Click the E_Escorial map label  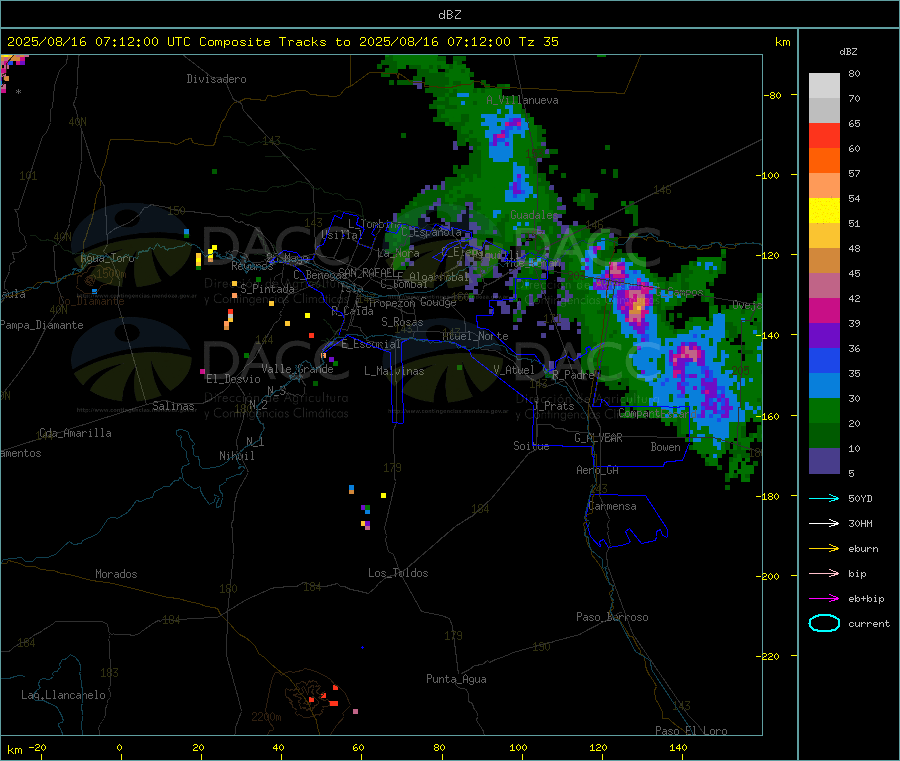[x=370, y=344]
